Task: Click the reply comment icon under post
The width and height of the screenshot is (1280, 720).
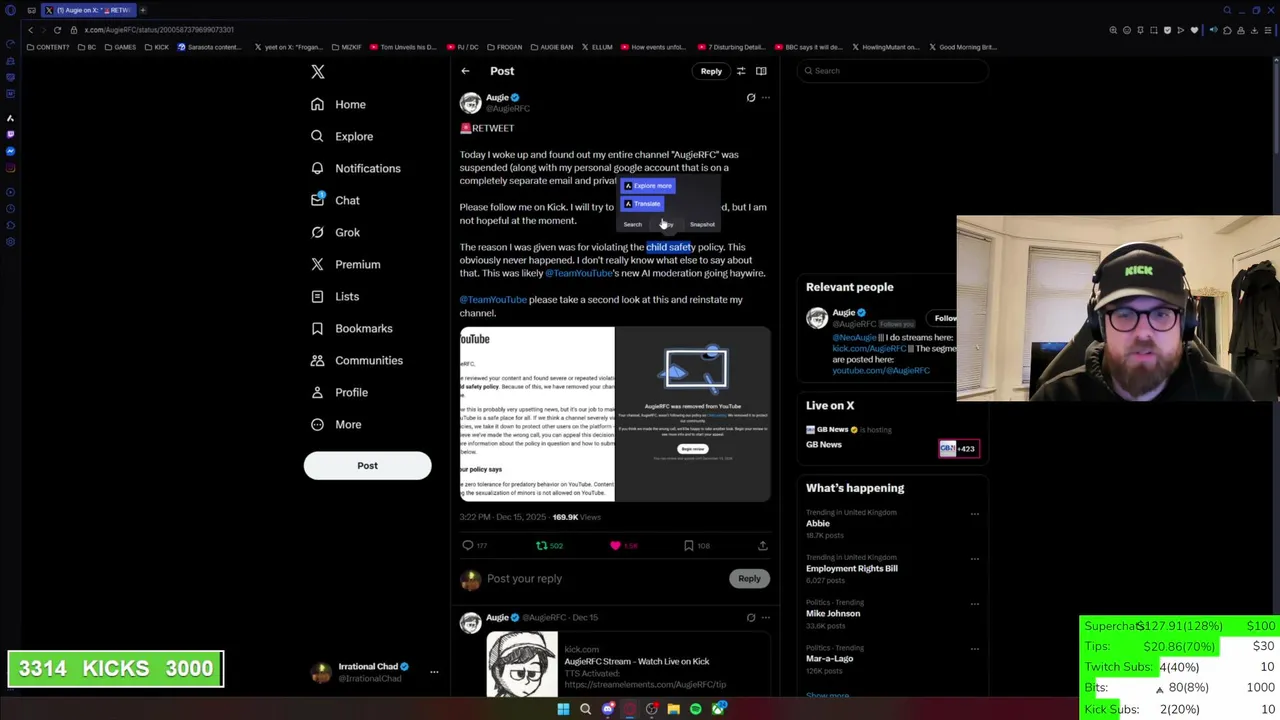Action: 468,546
